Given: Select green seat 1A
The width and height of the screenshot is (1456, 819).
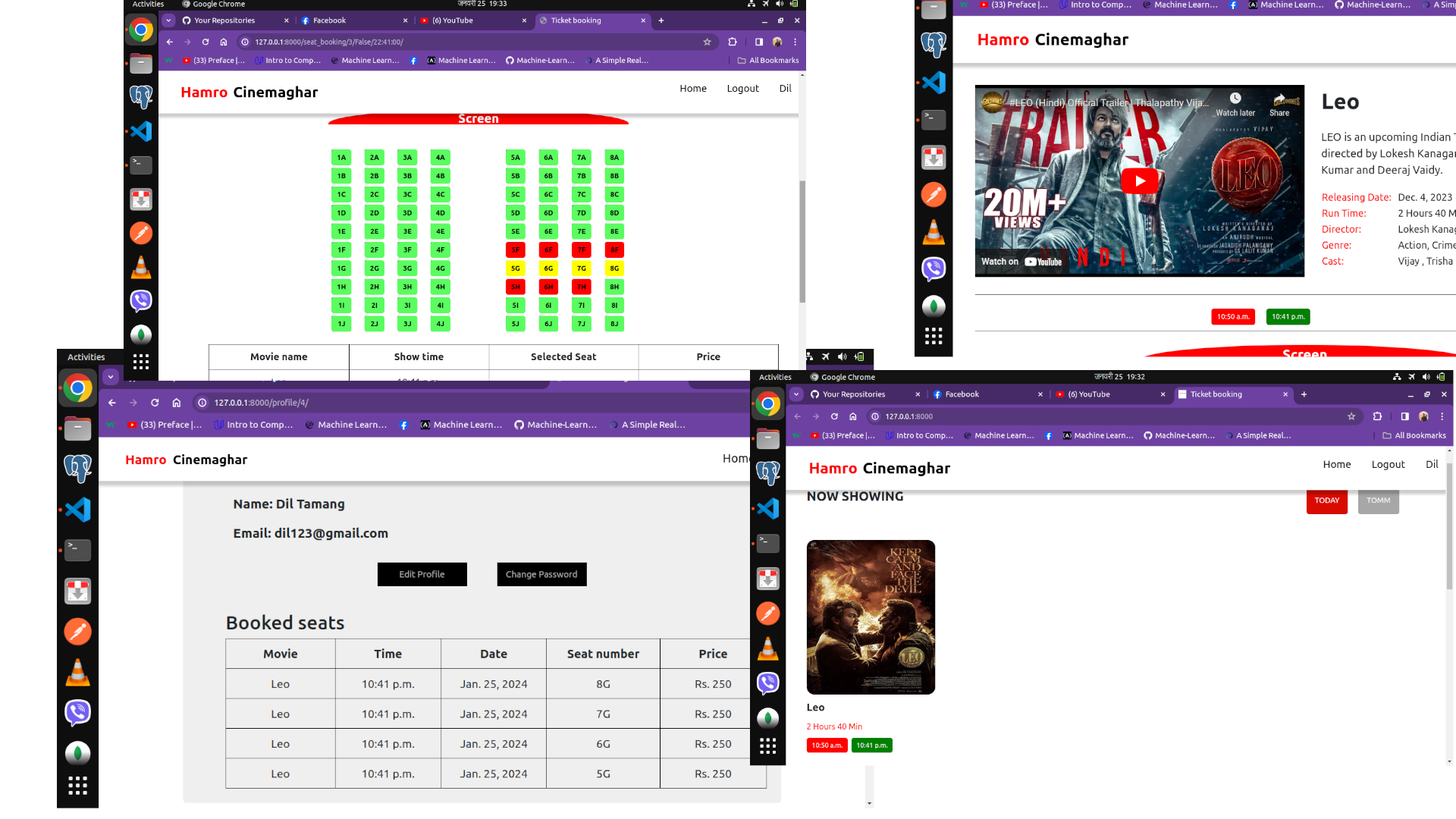Looking at the screenshot, I should point(341,158).
